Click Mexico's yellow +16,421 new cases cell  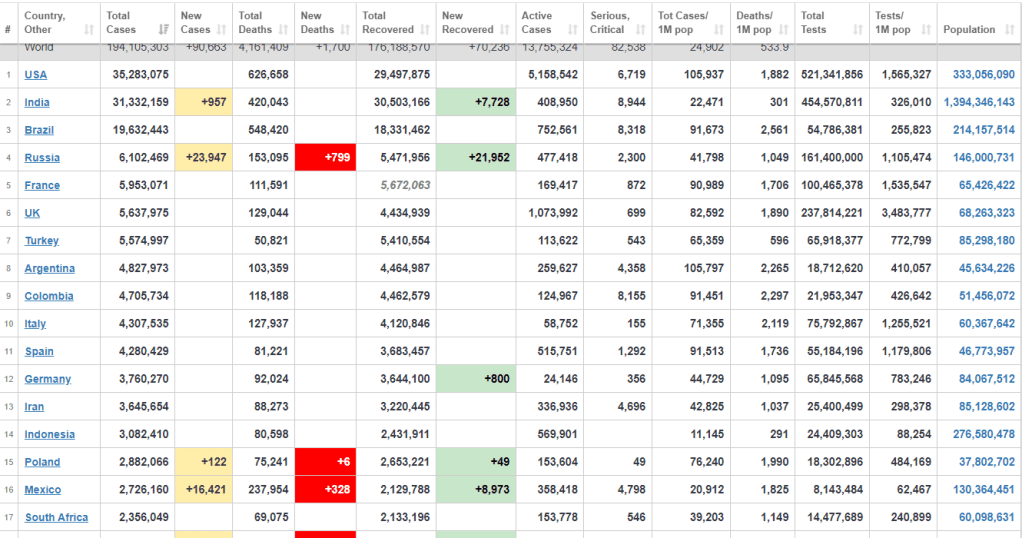point(203,490)
